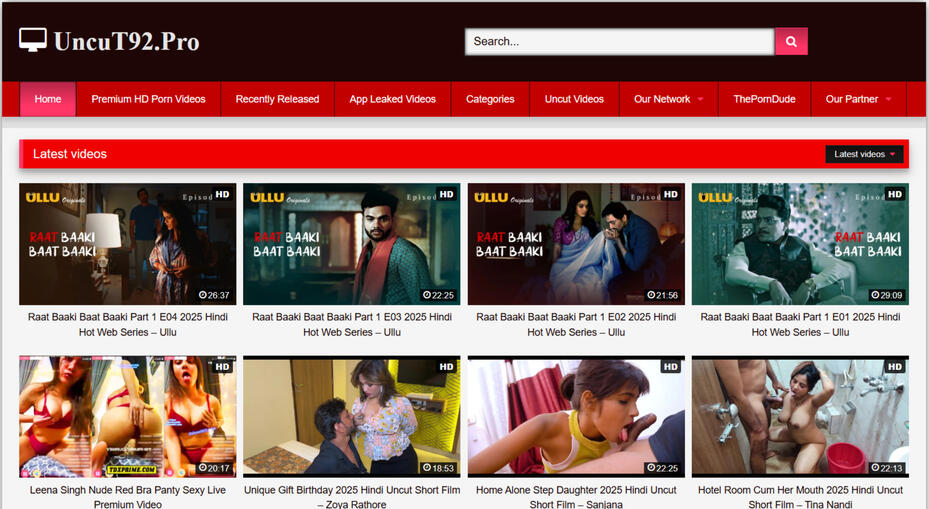Click the 29:09 duration badge on E01 thumbnail
This screenshot has height=509, width=929.
(x=887, y=295)
